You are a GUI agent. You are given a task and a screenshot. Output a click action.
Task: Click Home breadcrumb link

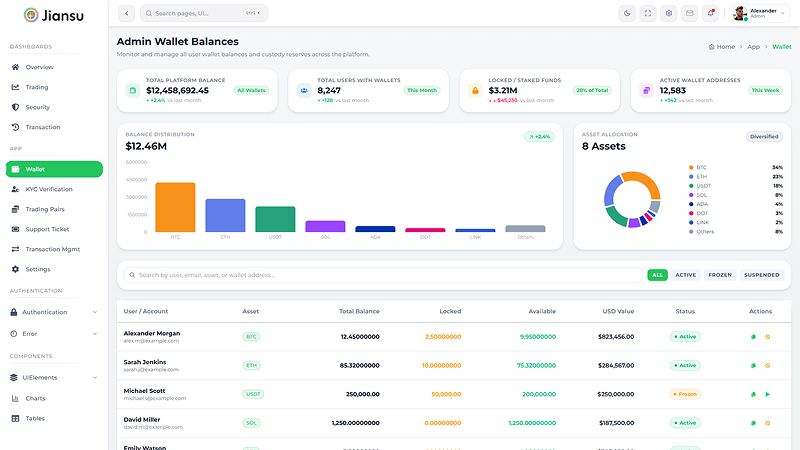[722, 46]
